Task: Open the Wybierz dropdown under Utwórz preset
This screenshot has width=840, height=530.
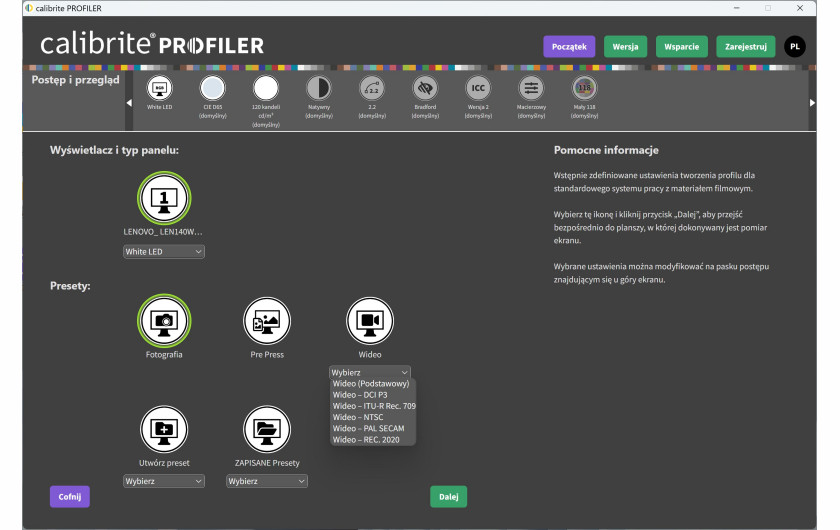Action: coord(164,481)
